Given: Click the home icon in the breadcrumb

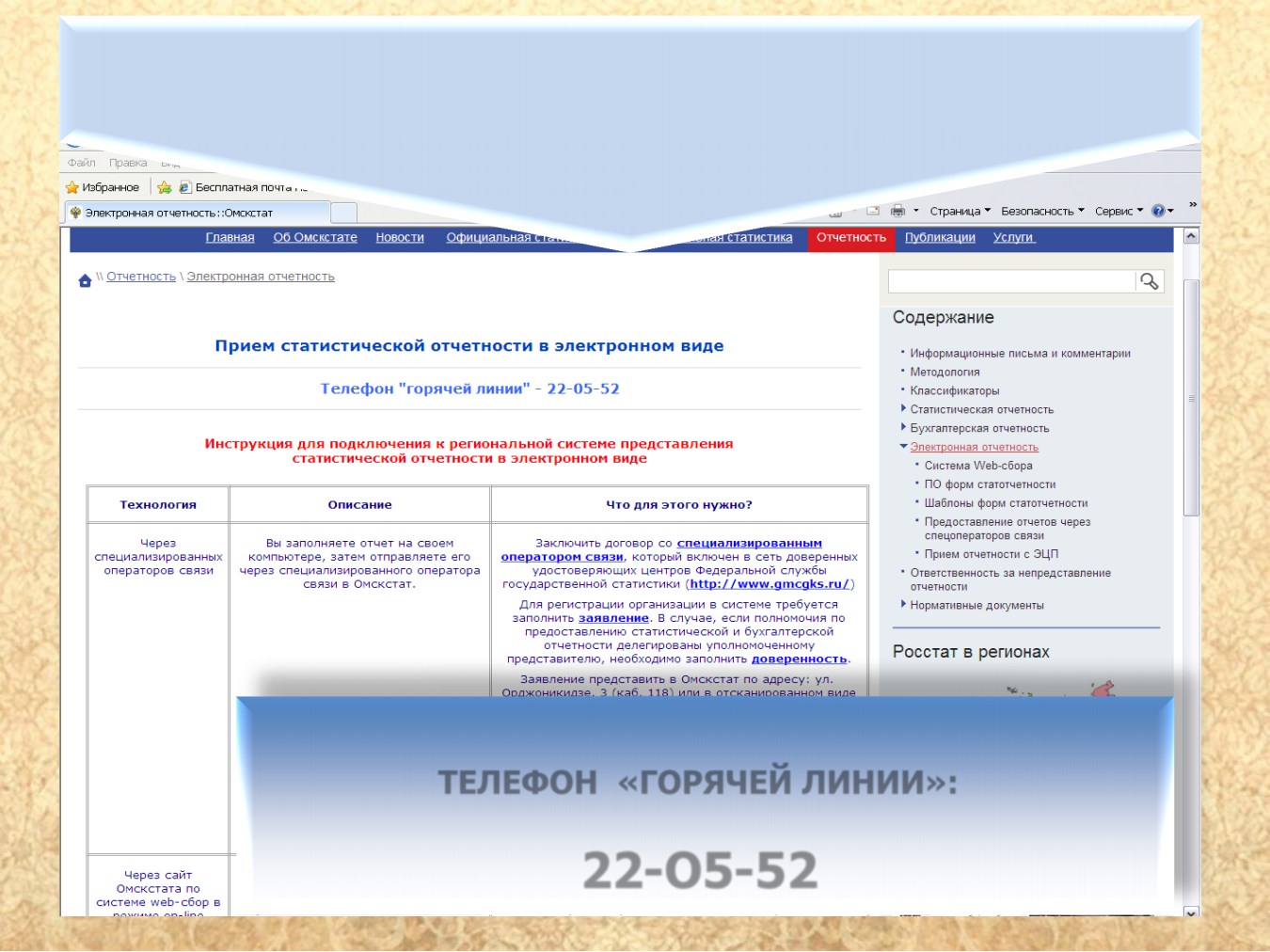Looking at the screenshot, I should (x=85, y=279).
